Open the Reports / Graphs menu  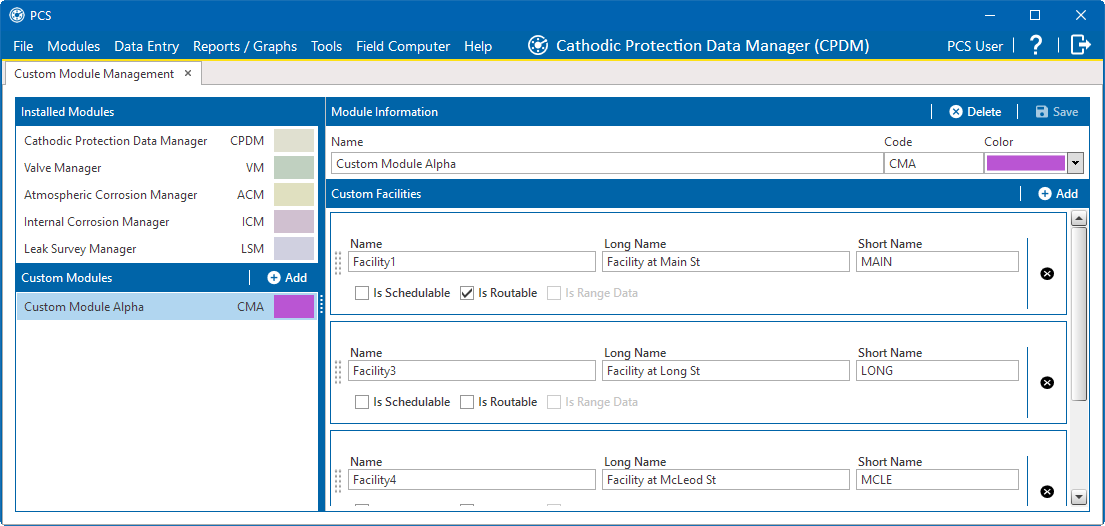tap(245, 46)
